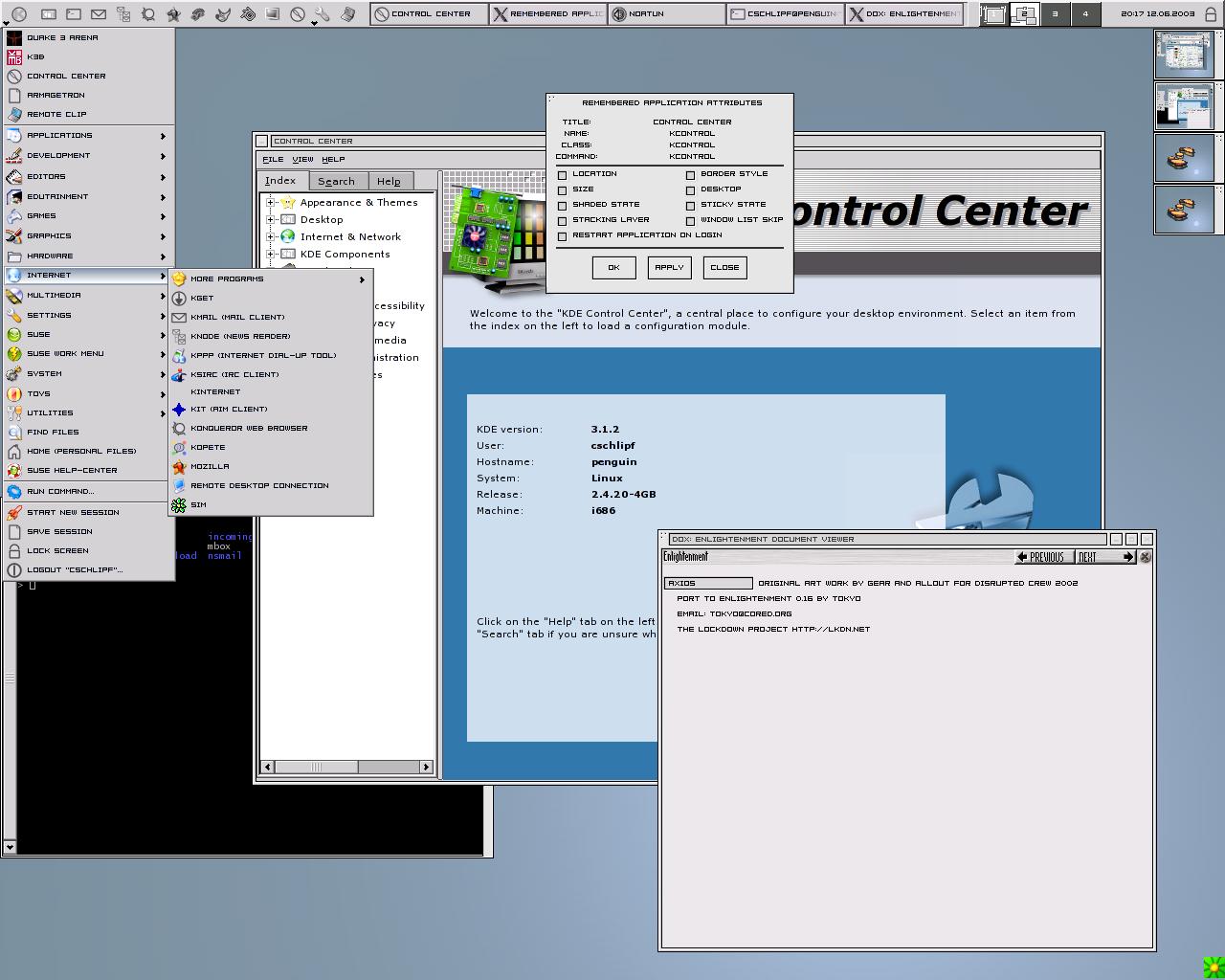Launch Remote Clip from the K menu
Viewport: 1225px width, 980px height.
point(88,114)
